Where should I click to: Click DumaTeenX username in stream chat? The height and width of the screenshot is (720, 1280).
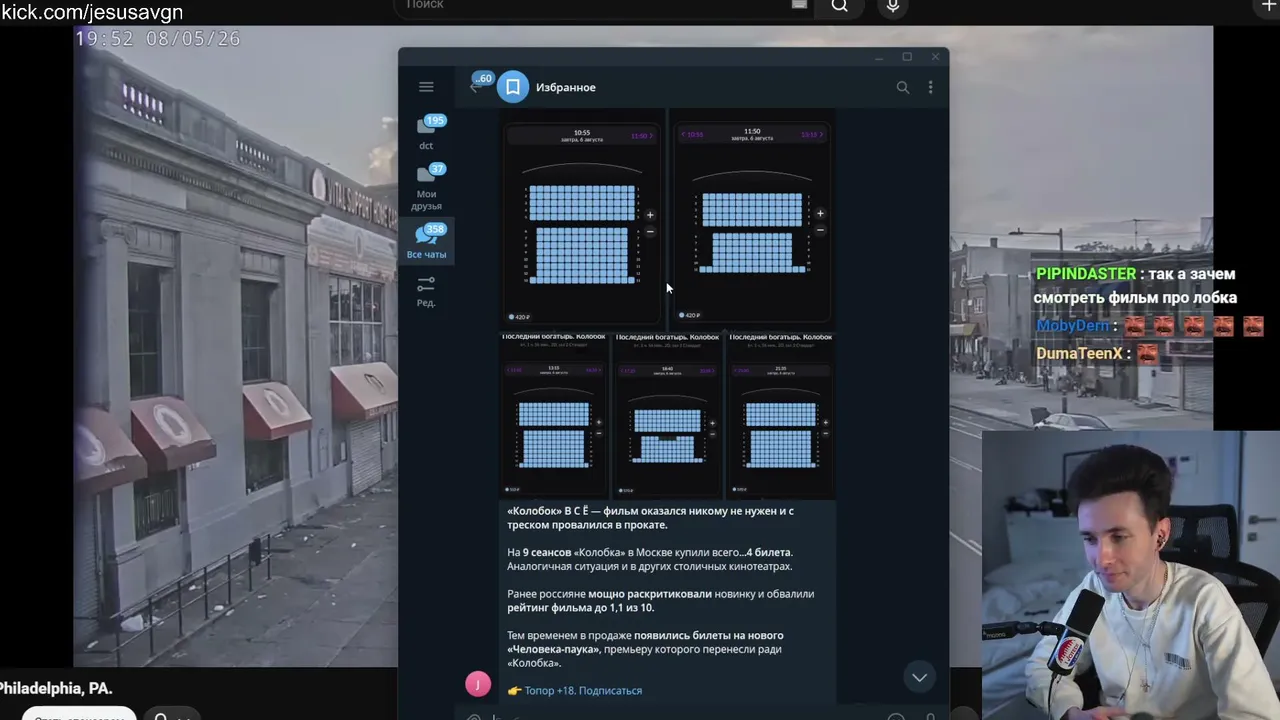coord(1079,353)
